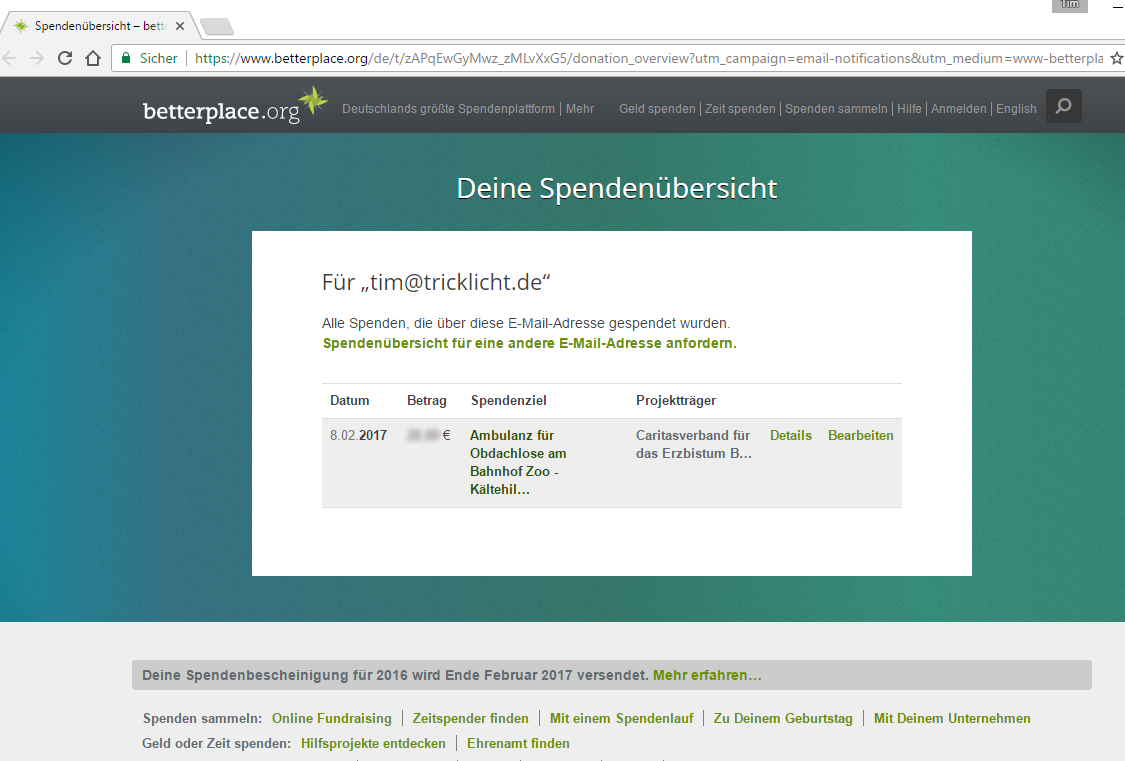Click Caritasverband für das Erzbistum text
This screenshot has height=761, width=1125.
(x=694, y=445)
